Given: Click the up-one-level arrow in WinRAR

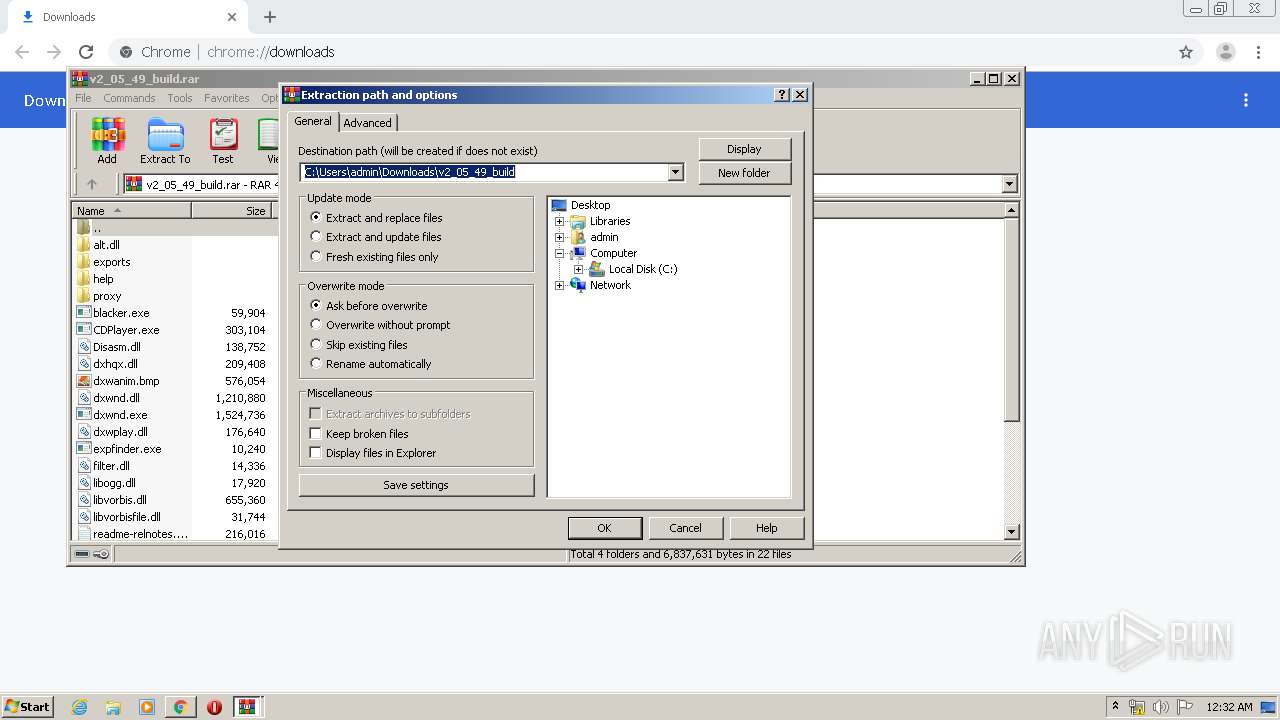Looking at the screenshot, I should (92, 184).
